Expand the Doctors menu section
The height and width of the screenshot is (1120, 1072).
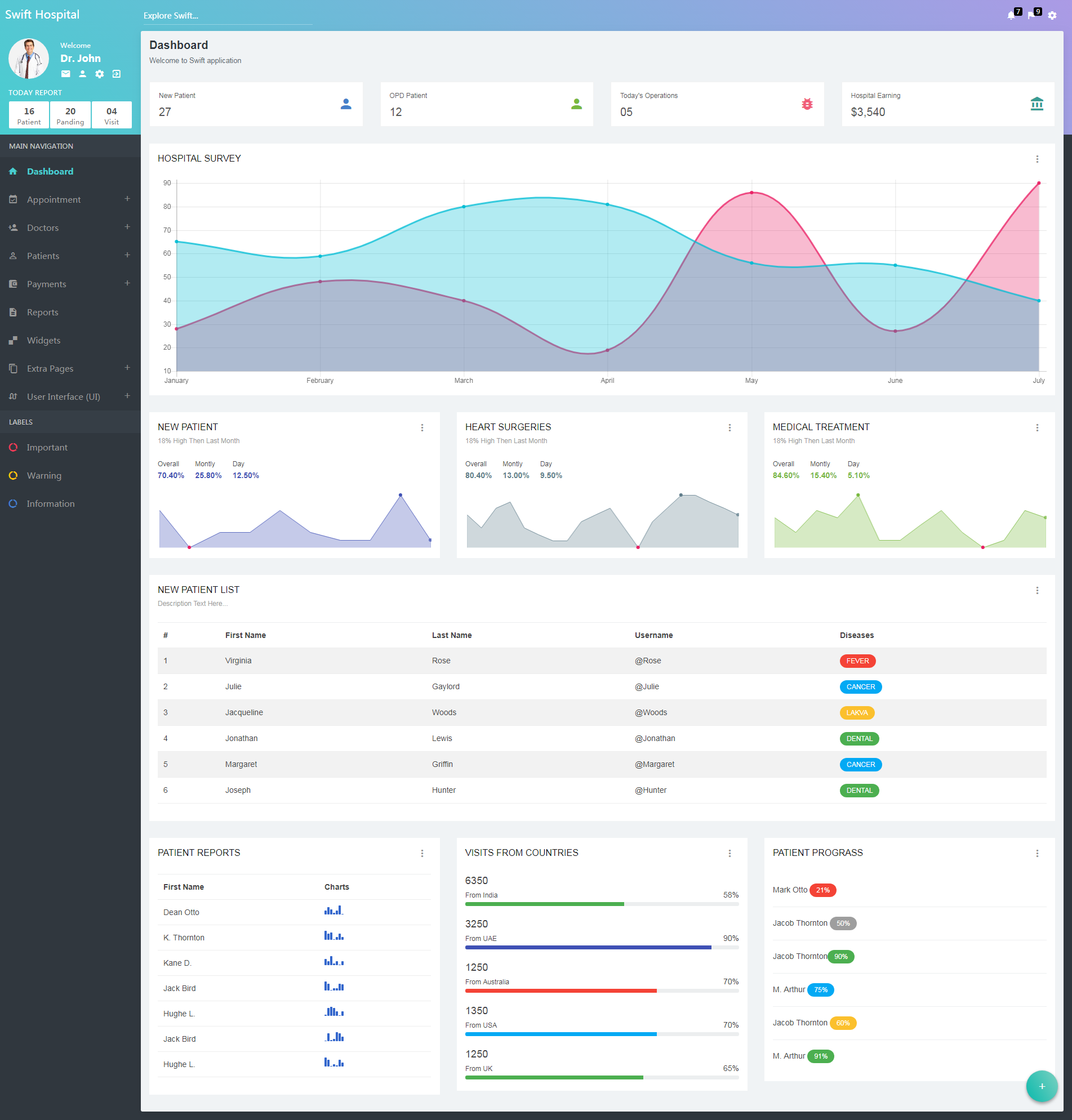127,227
